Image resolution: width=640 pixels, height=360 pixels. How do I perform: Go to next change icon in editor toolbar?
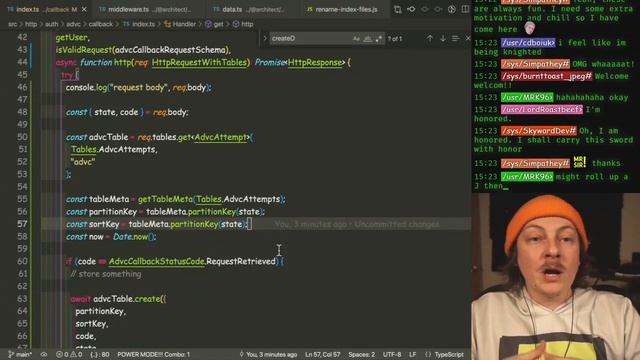click(x=438, y=9)
